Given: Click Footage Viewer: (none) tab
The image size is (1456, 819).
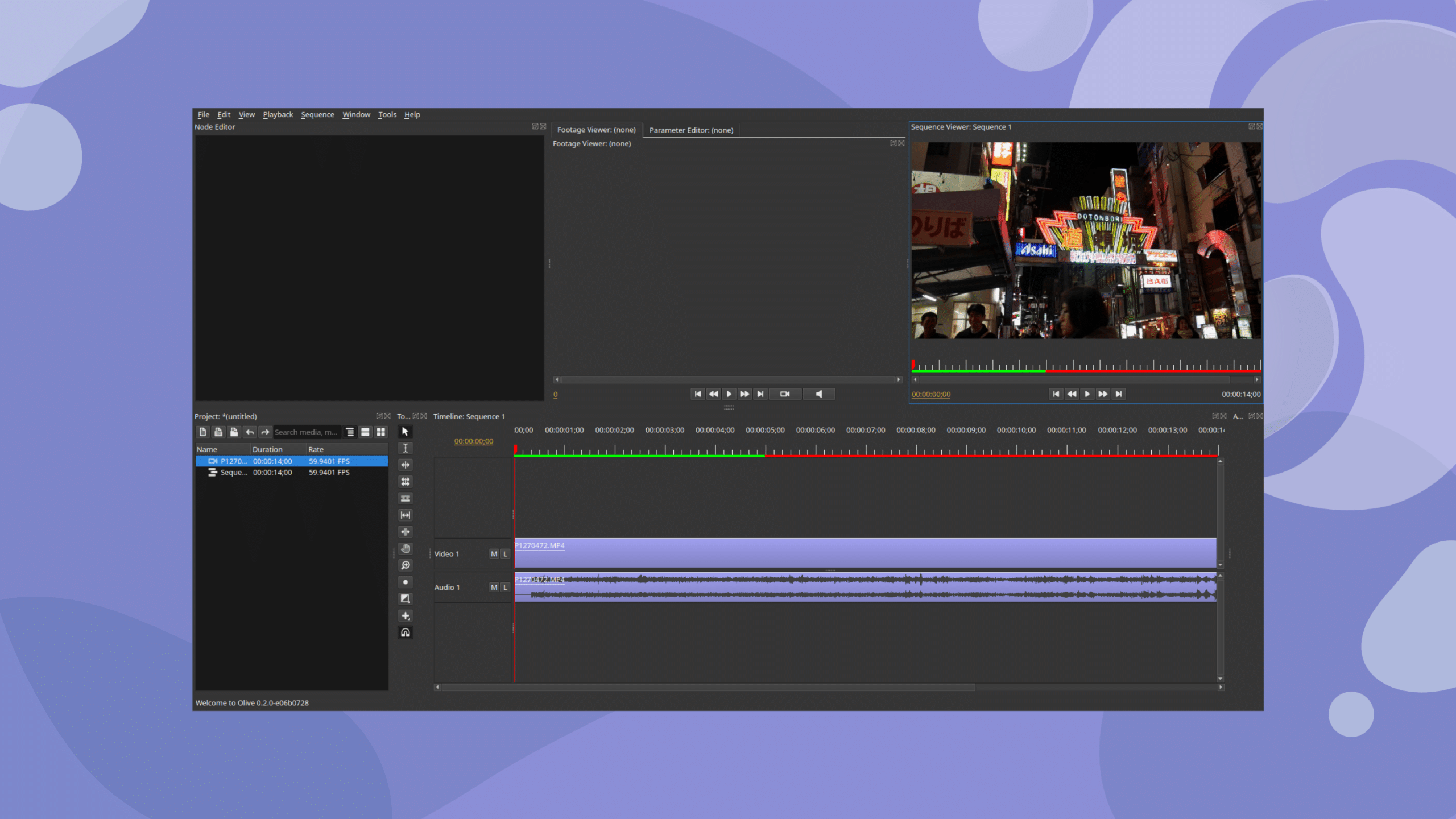Looking at the screenshot, I should click(596, 130).
